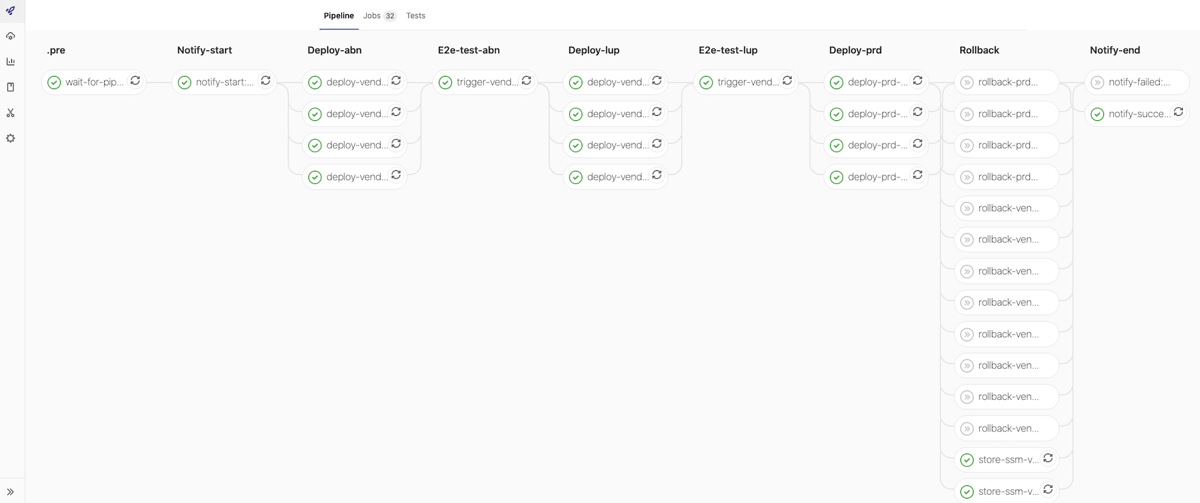The width and height of the screenshot is (1200, 503).
Task: Open Wiki book icon in sidebar
Action: 10,87
